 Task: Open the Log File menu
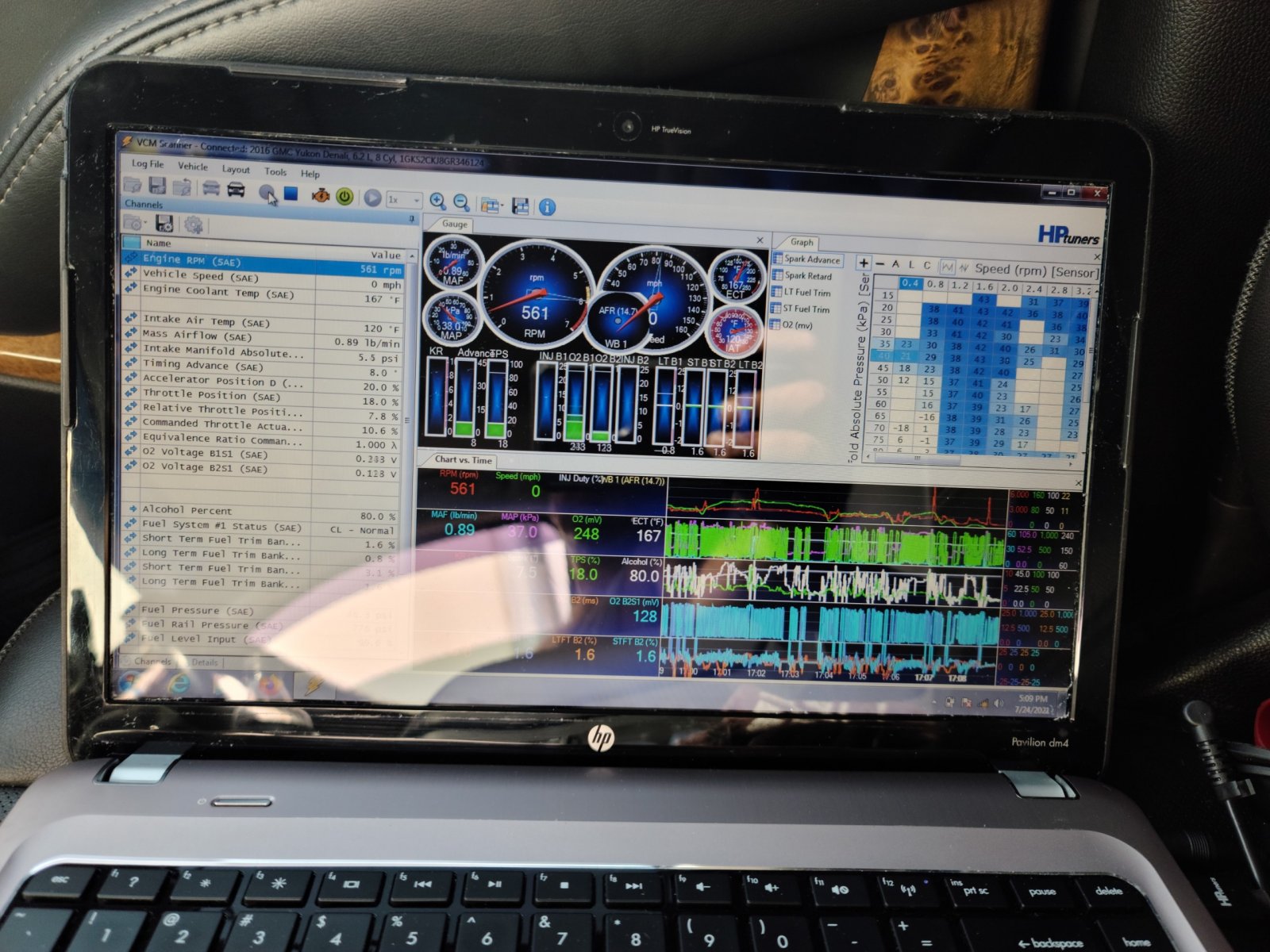(148, 164)
